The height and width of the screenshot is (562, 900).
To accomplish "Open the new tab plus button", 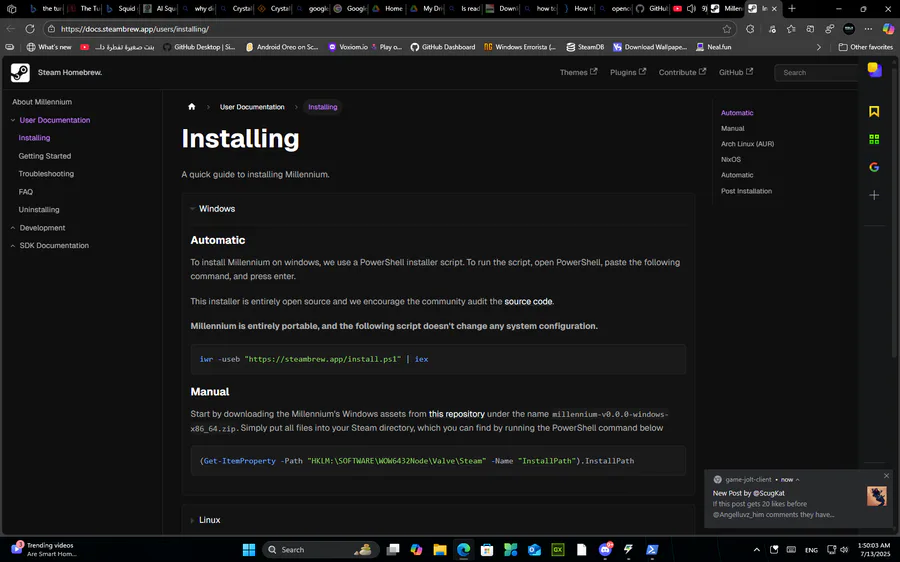I will pyautogui.click(x=792, y=9).
